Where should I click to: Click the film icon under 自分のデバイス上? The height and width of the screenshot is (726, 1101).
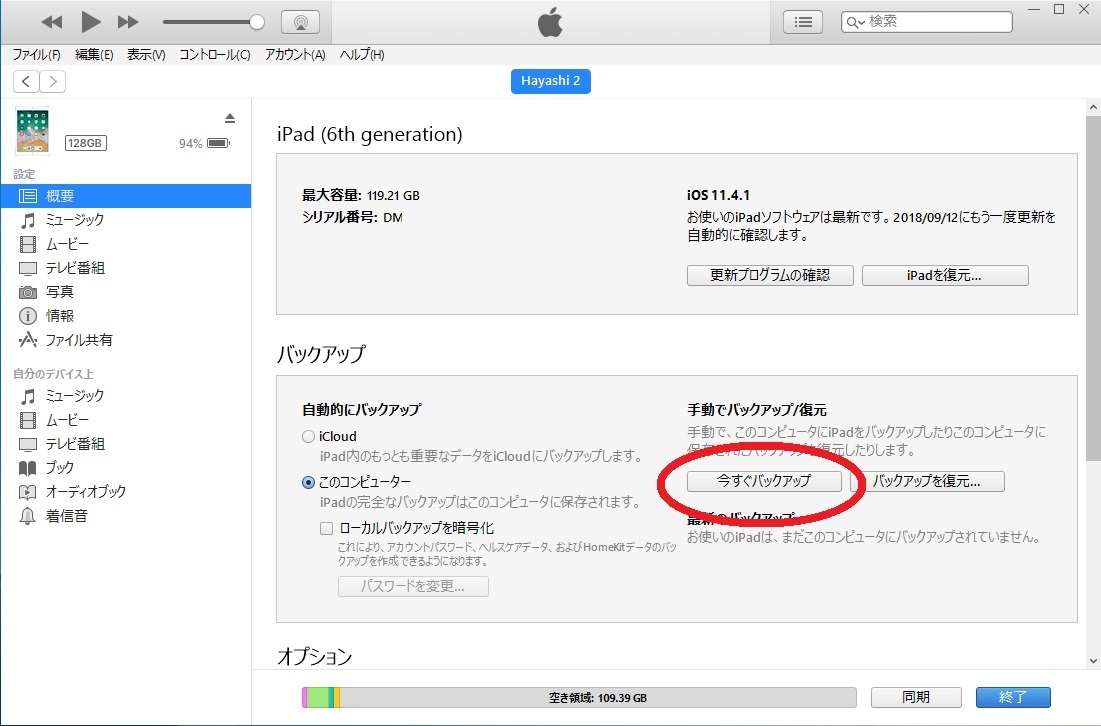point(27,421)
